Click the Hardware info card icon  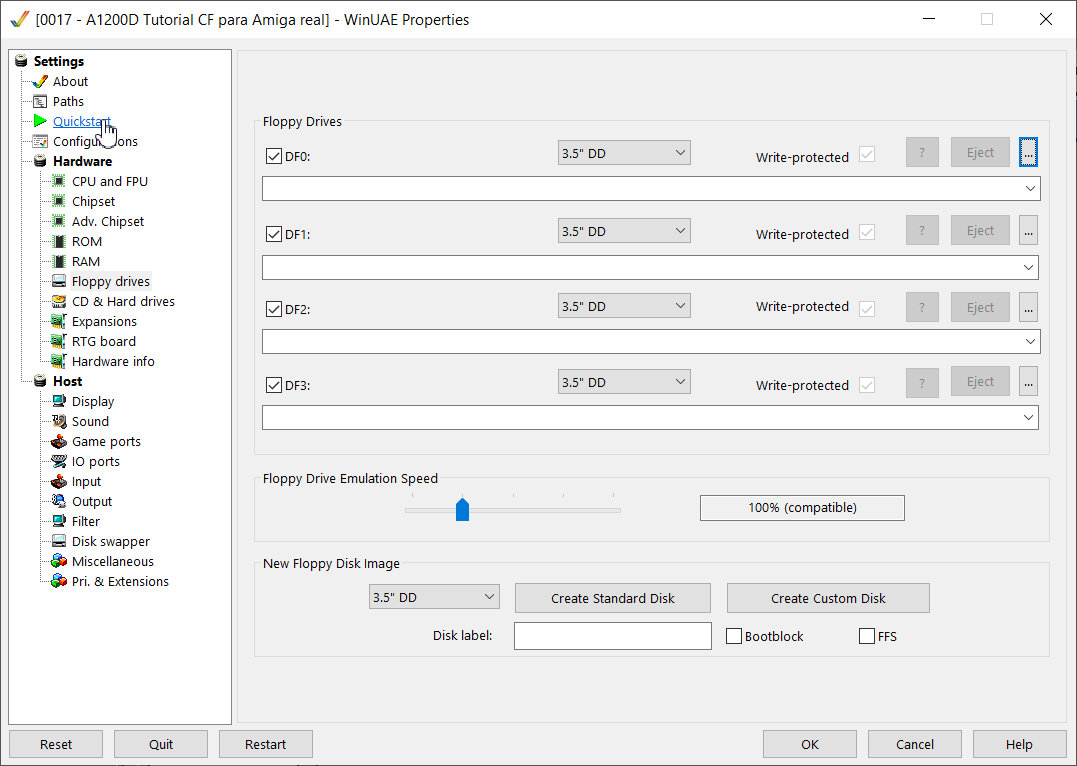59,361
